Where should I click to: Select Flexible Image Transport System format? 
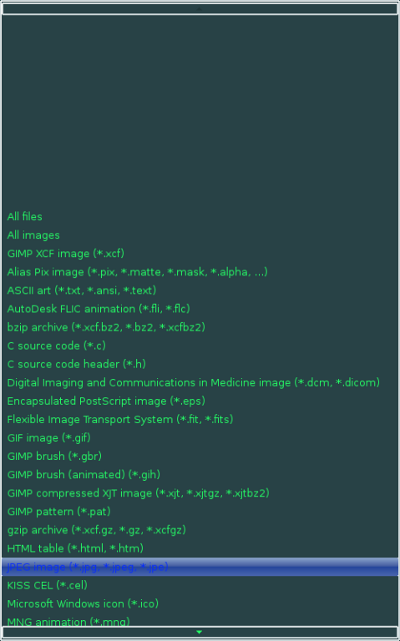(200, 419)
